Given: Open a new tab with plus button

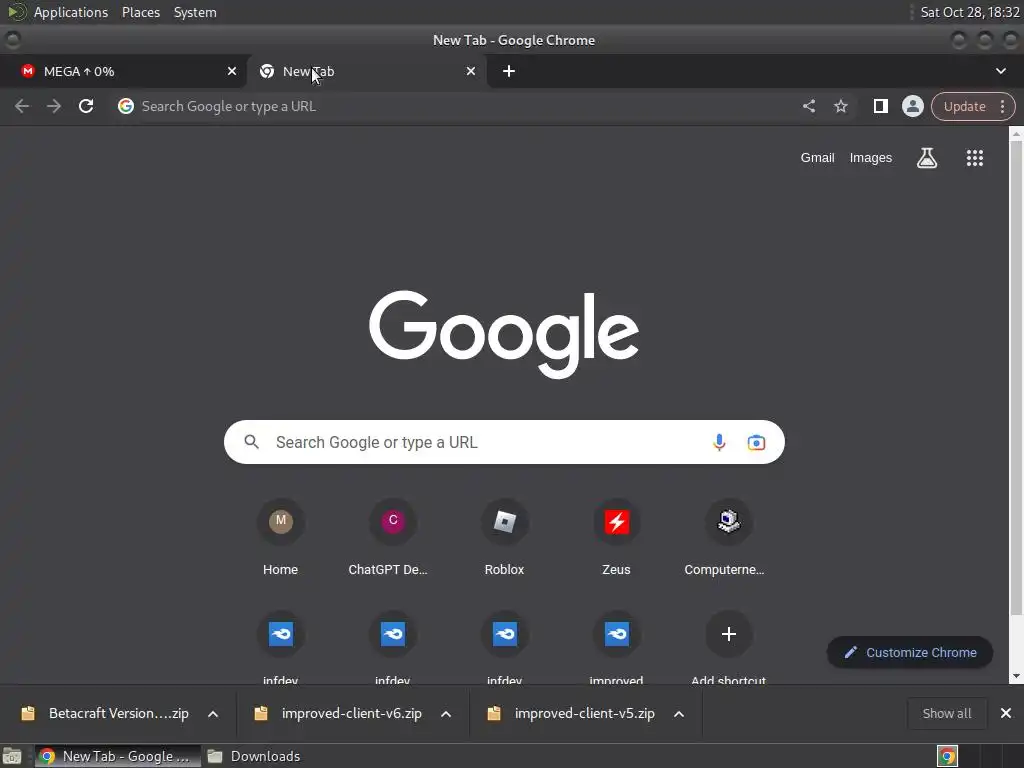Looking at the screenshot, I should 509,71.
